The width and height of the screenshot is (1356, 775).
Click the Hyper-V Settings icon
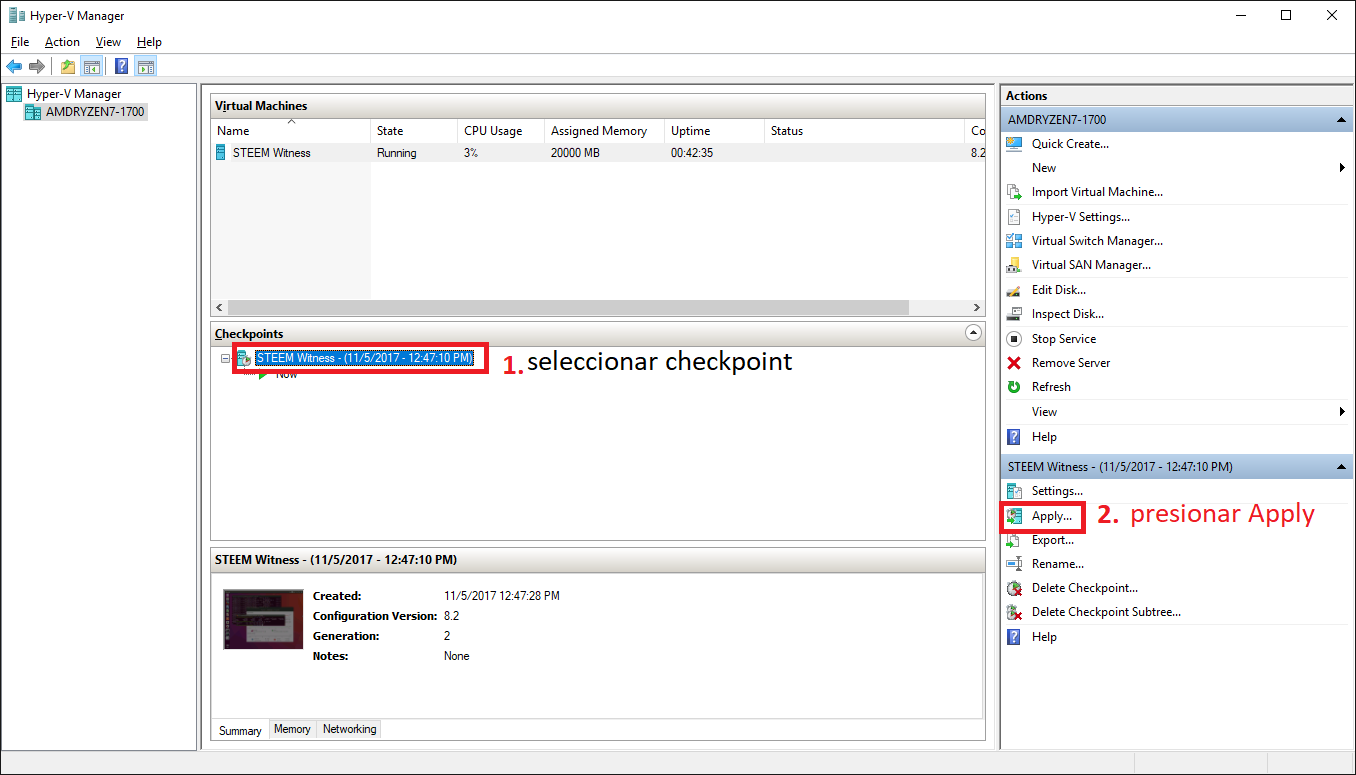[x=1014, y=217]
